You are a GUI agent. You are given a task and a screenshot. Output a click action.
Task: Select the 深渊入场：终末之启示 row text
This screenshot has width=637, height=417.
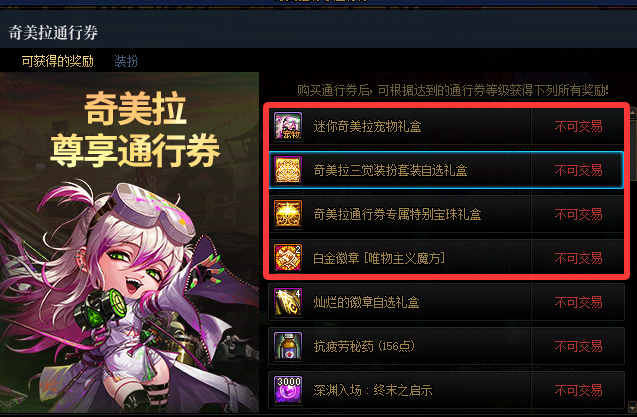point(373,390)
